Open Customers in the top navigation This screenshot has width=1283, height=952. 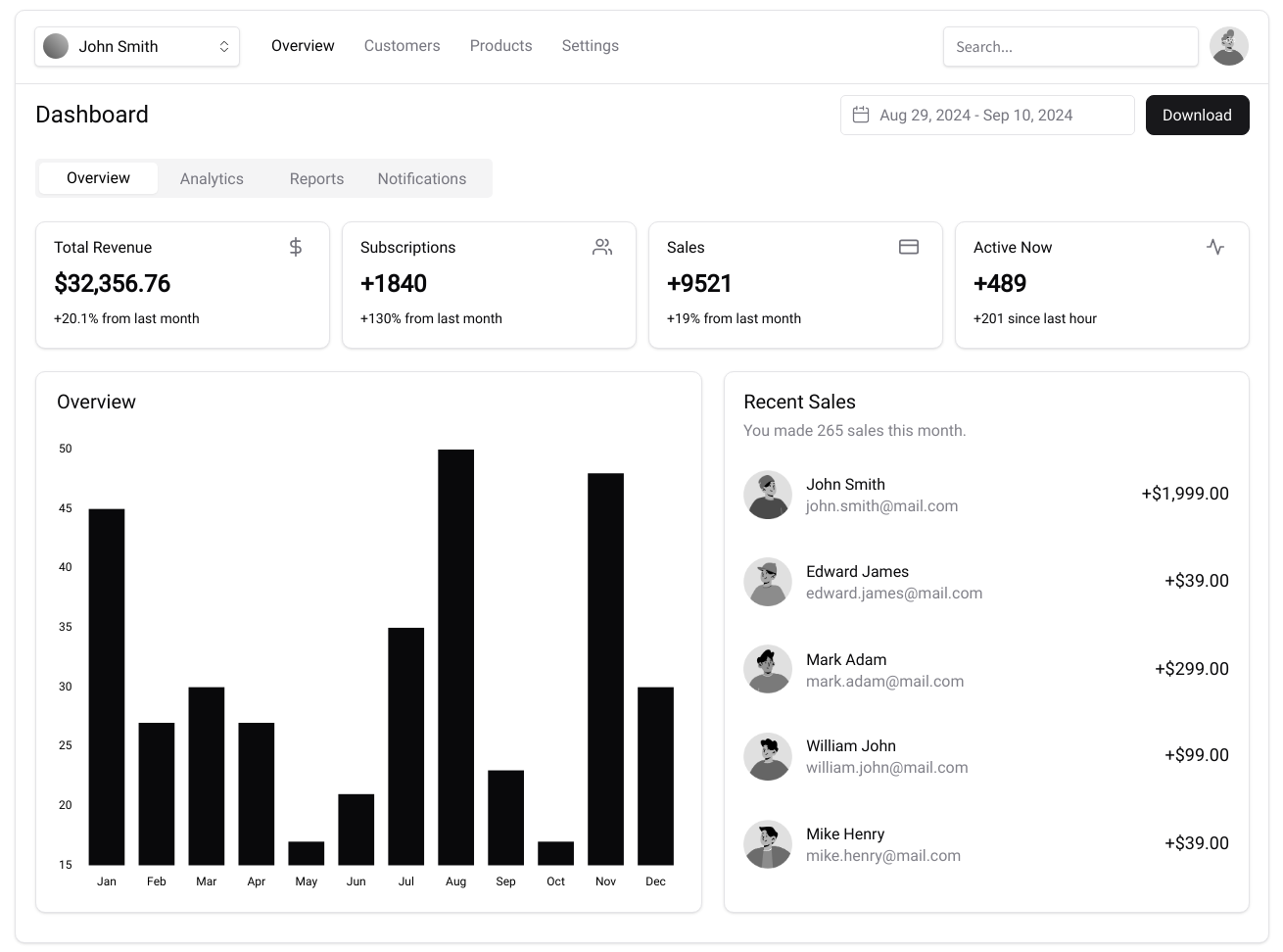coord(402,46)
